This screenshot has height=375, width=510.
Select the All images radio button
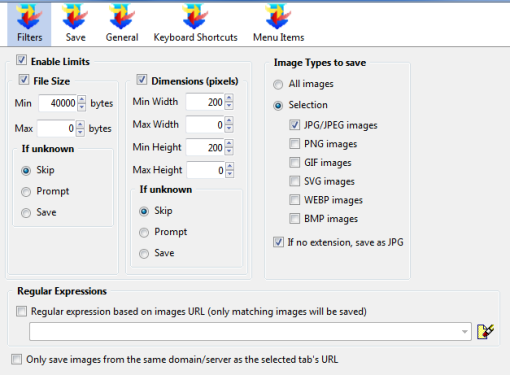tap(278, 84)
